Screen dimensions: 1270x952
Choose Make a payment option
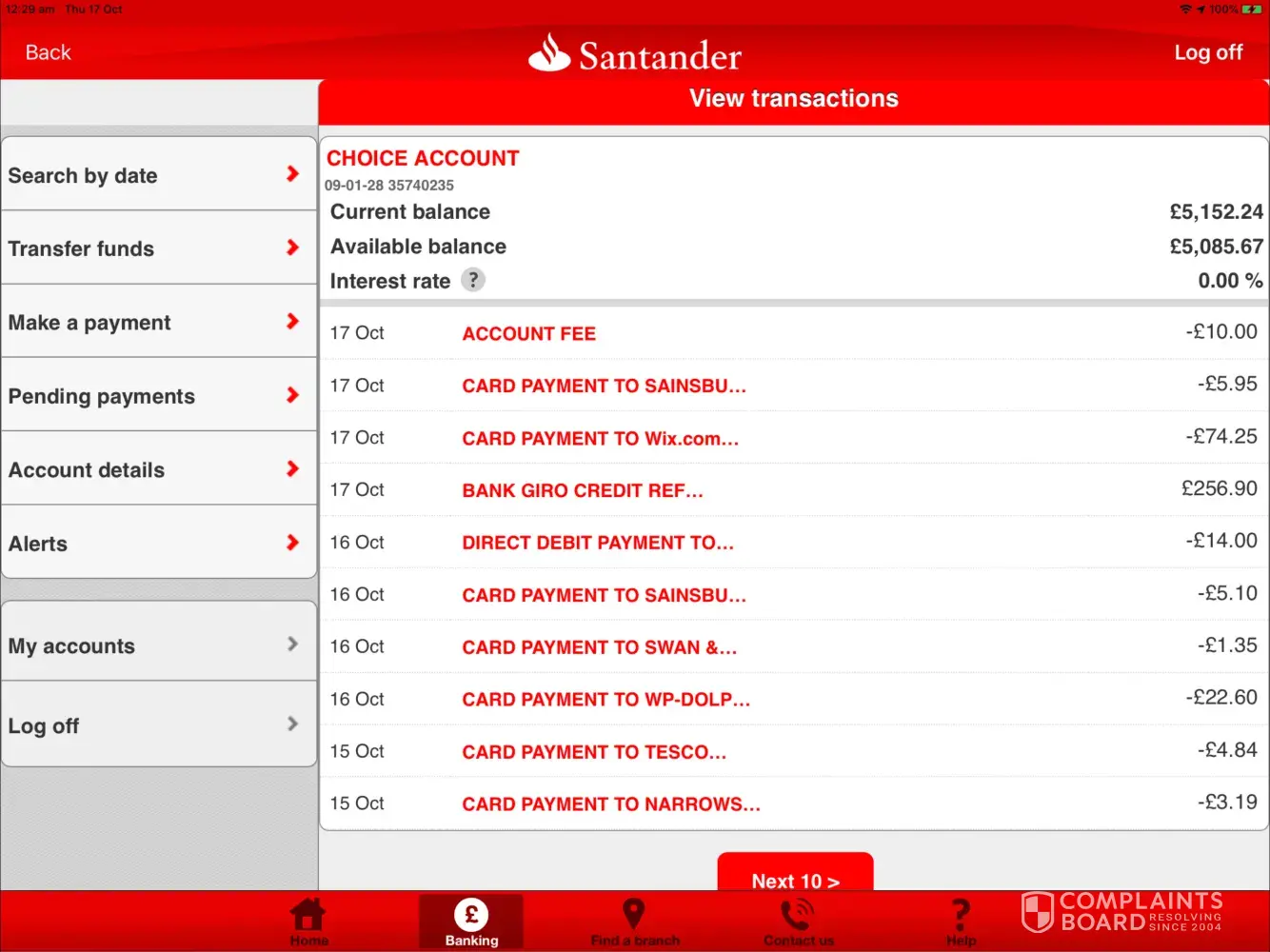point(159,322)
